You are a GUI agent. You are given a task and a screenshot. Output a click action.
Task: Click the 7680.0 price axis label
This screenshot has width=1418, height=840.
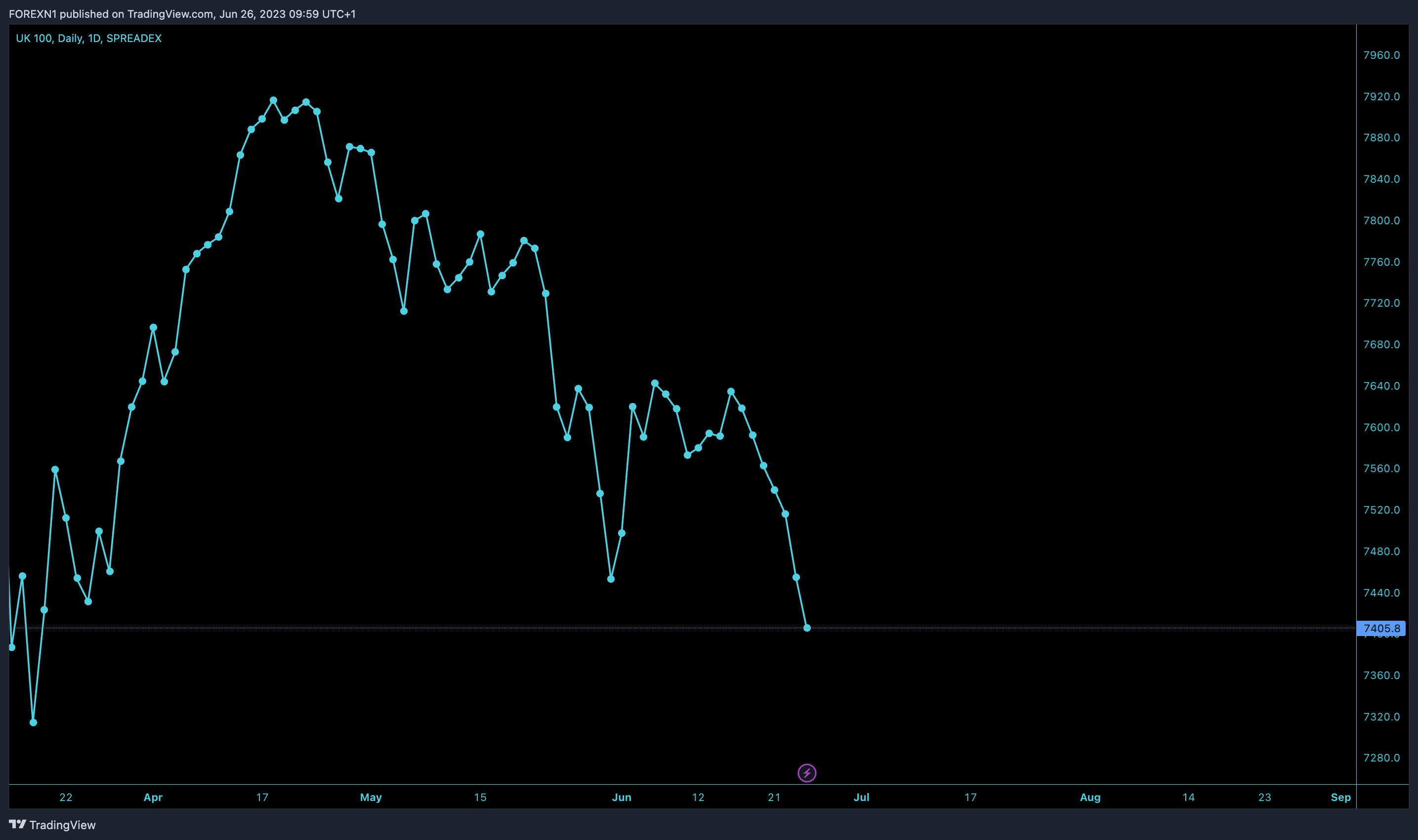[1381, 344]
